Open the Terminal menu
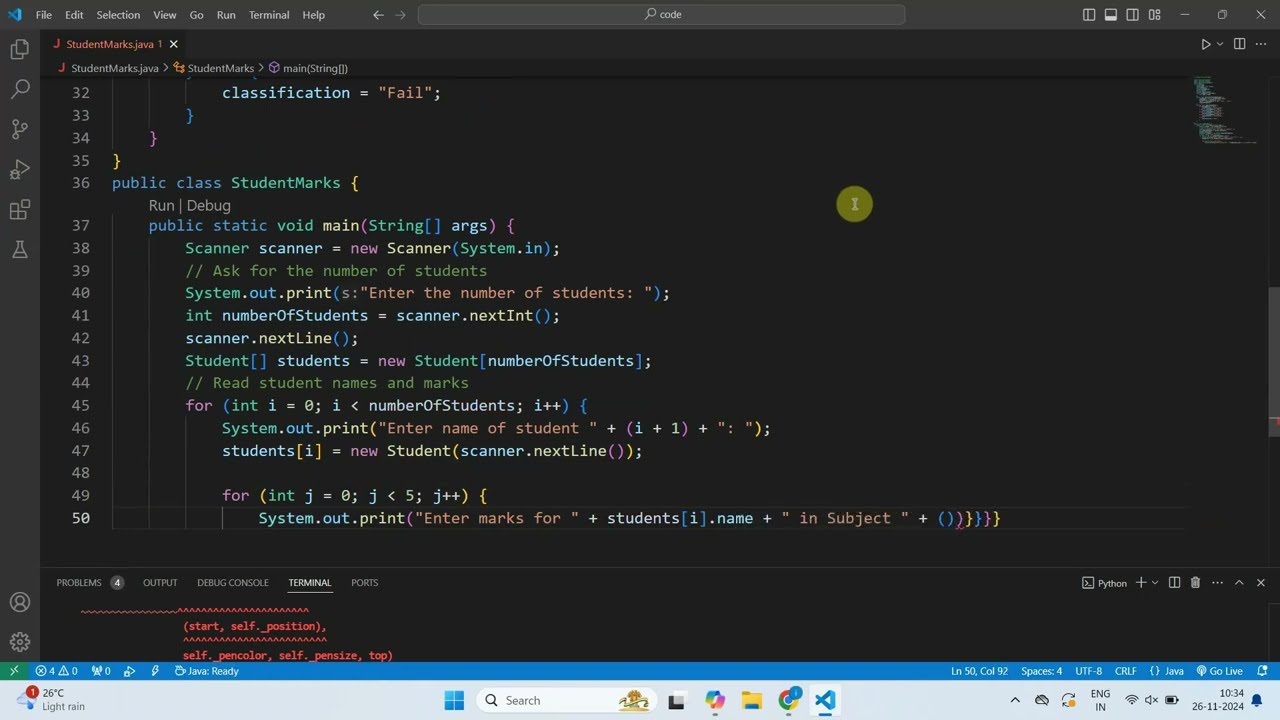Screen dimensions: 1280x720 (269, 15)
